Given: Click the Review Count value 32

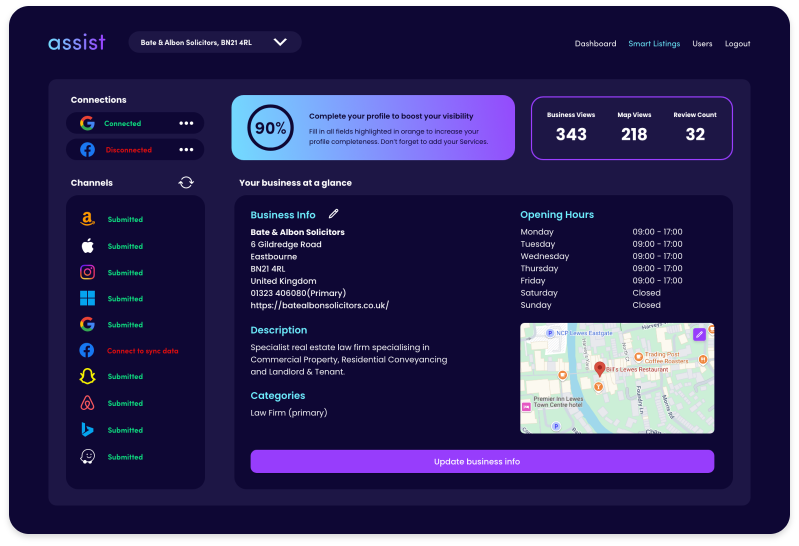Looking at the screenshot, I should [695, 134].
